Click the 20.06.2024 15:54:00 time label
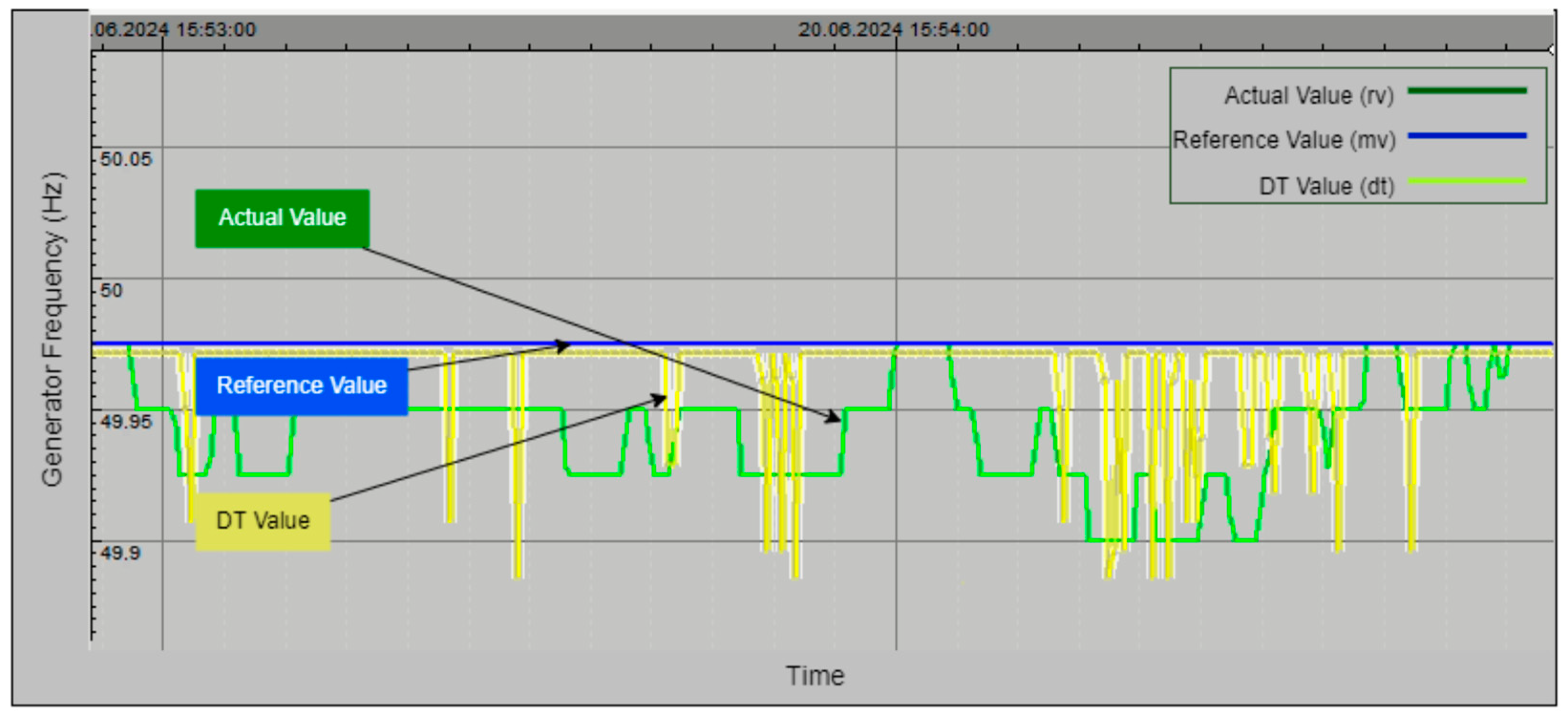Viewport: 1568px width, 719px height. [x=893, y=29]
